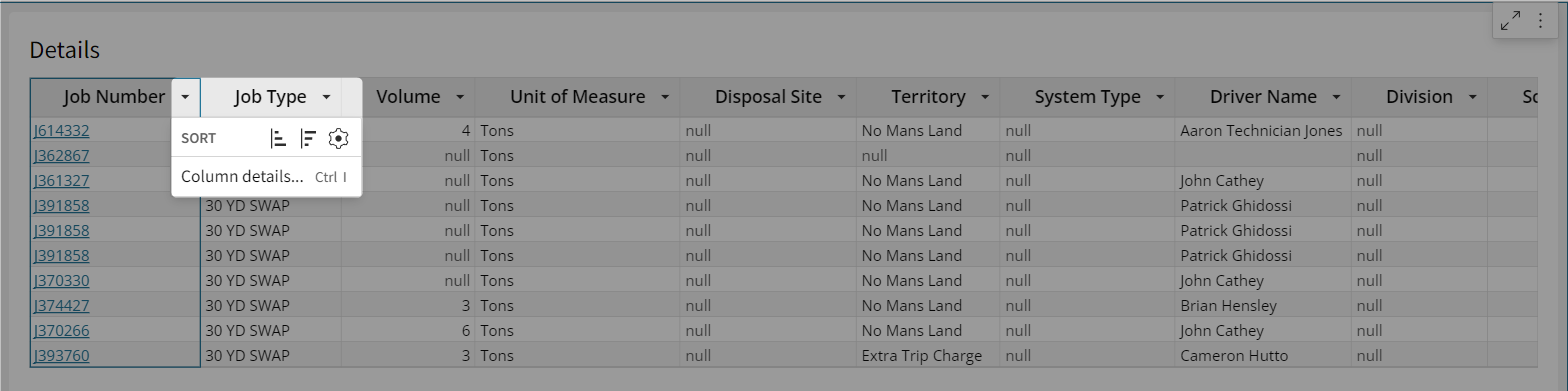
Task: Select the Aaron Technician Jones cell
Action: pyautogui.click(x=1263, y=131)
